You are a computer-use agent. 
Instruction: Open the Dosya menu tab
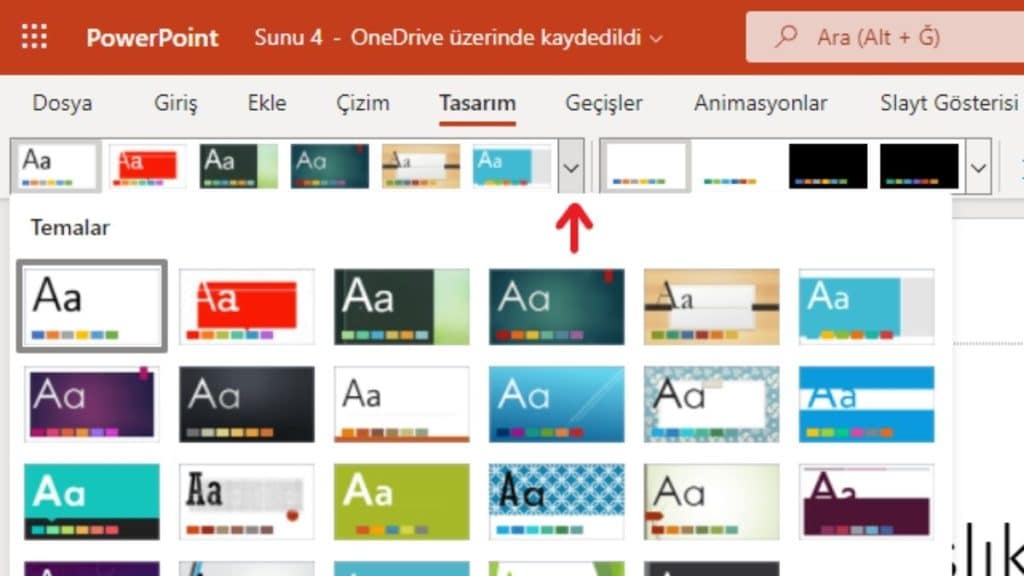coord(62,103)
